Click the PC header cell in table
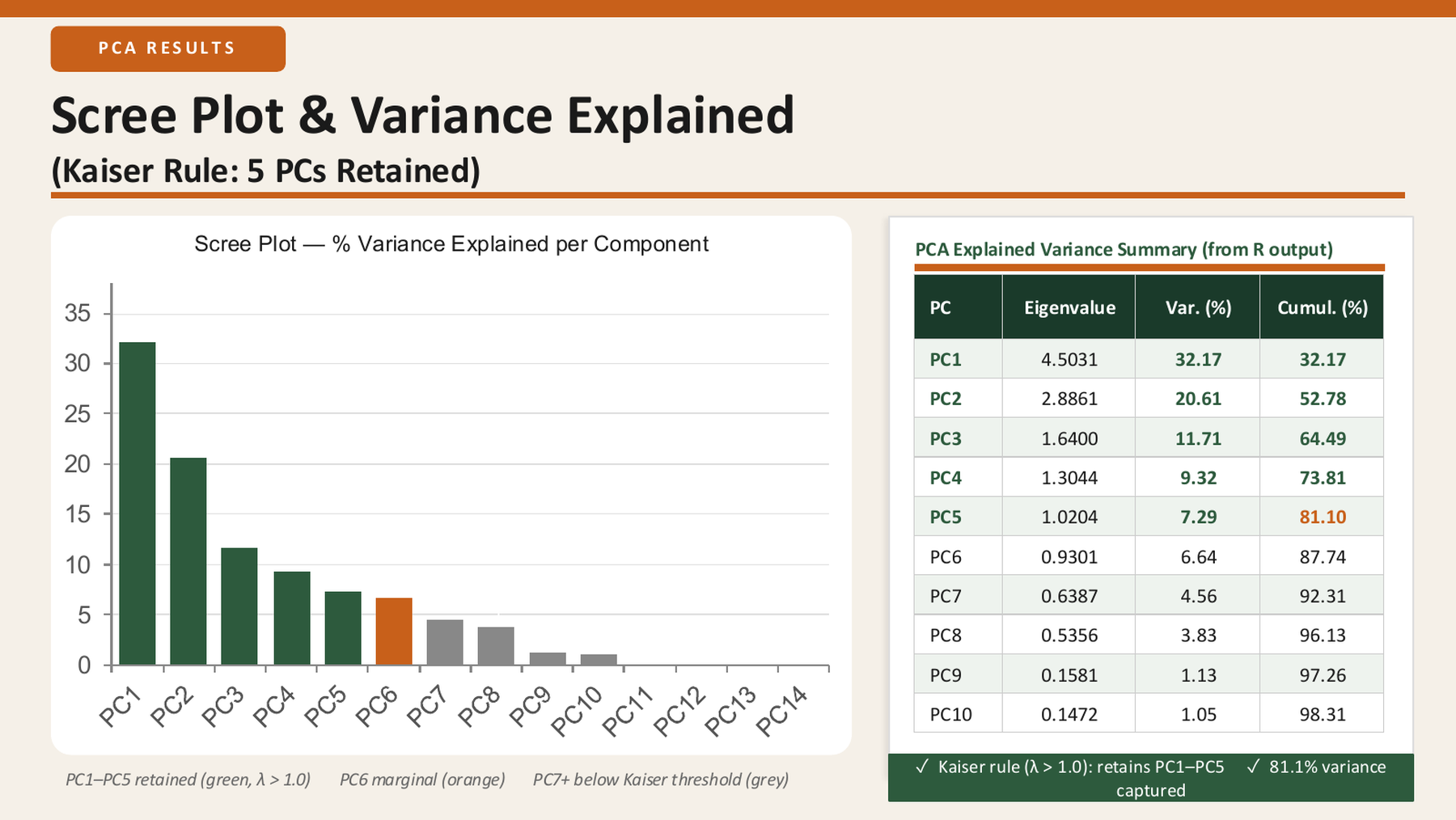The height and width of the screenshot is (820, 1456). [x=959, y=307]
